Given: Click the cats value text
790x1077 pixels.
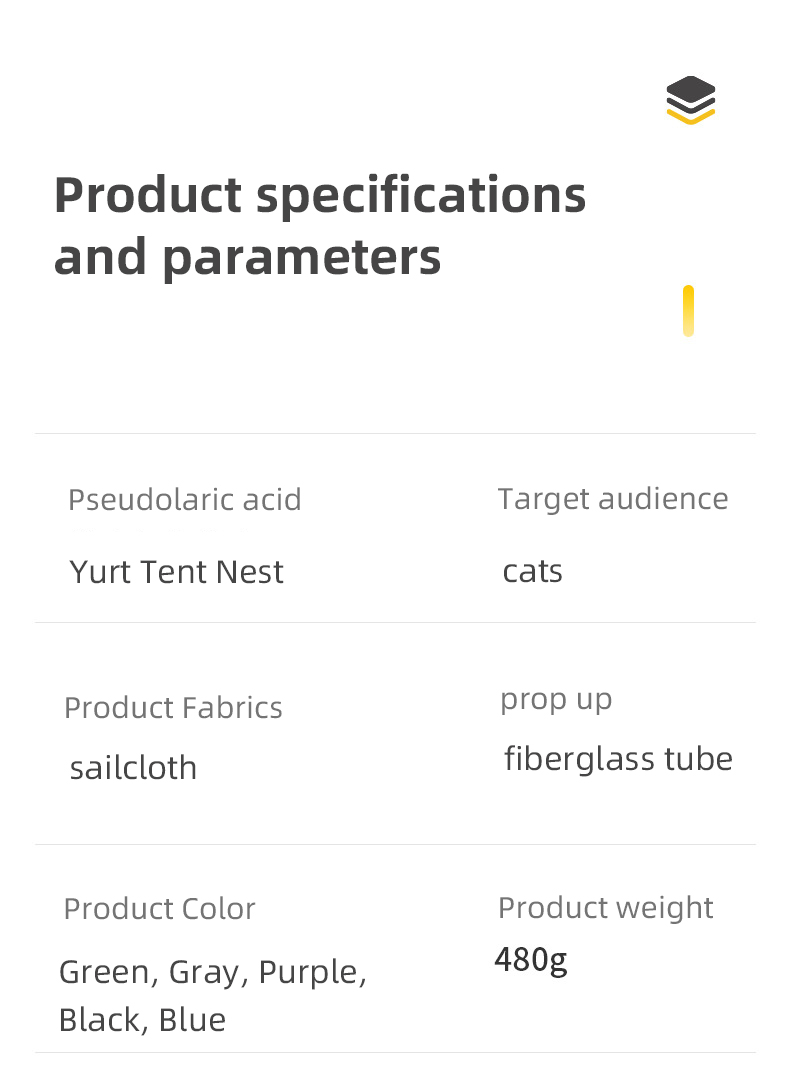Looking at the screenshot, I should click(532, 572).
